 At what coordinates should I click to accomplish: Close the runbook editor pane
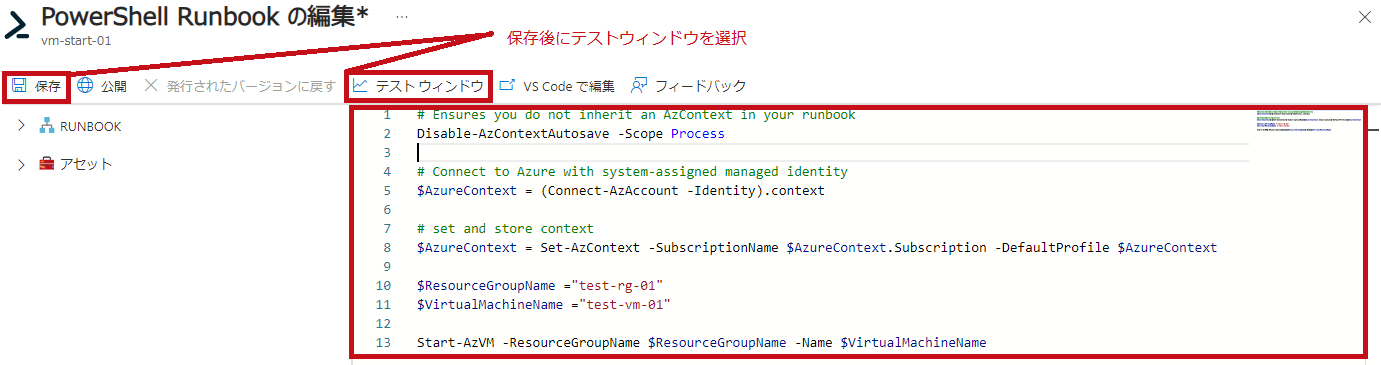tap(1365, 17)
